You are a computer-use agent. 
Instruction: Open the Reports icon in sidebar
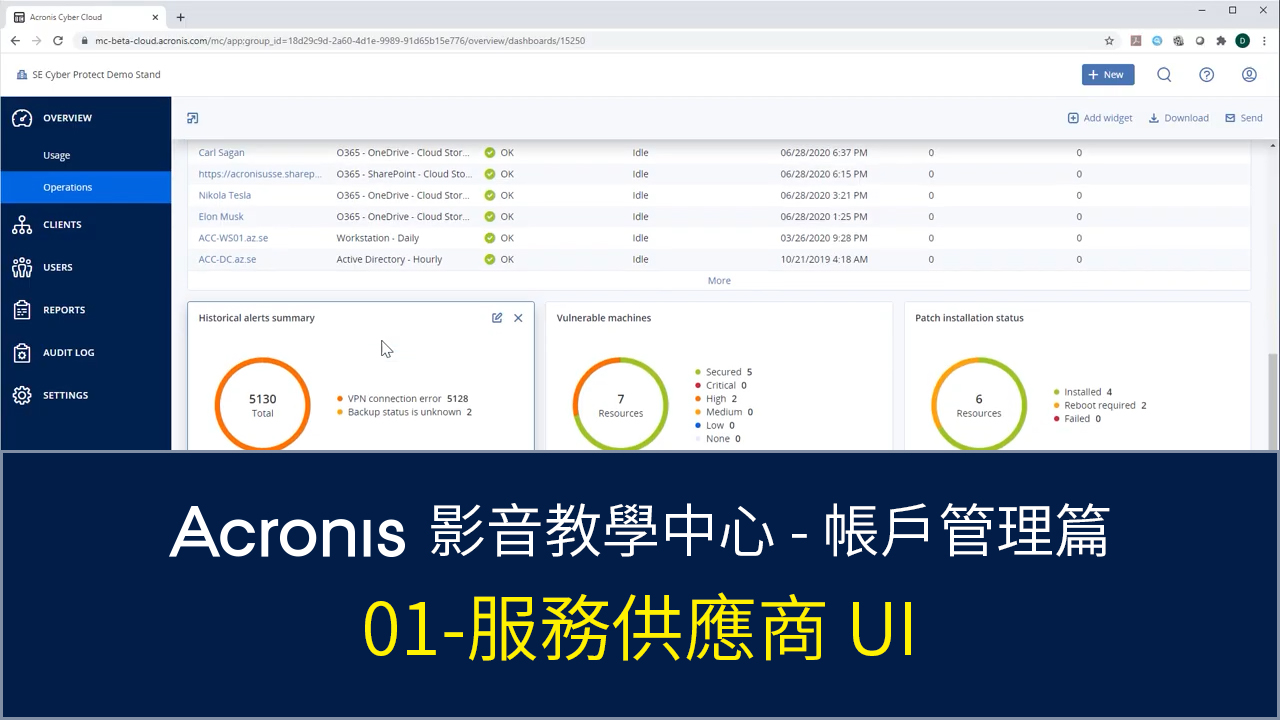coord(22,310)
